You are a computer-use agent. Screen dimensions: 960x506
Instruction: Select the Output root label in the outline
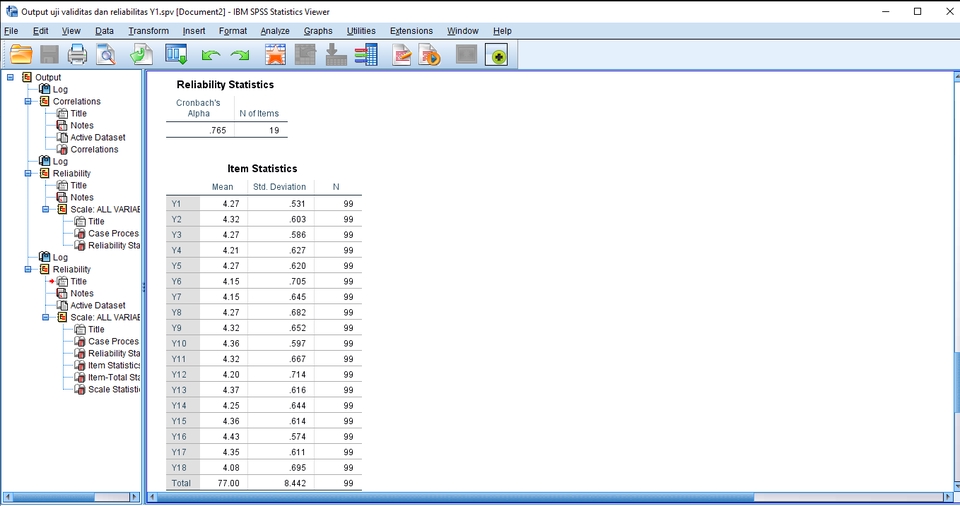[x=48, y=77]
